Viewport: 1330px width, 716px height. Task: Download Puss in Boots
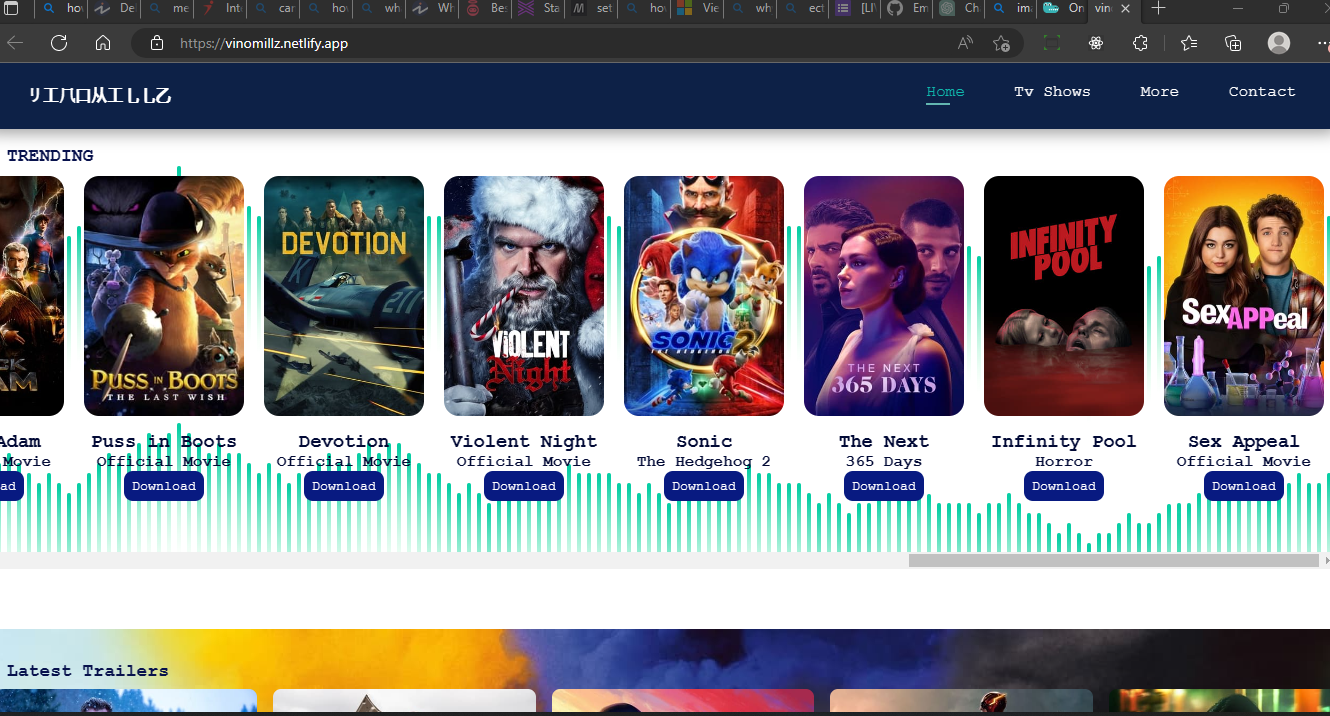[164, 486]
